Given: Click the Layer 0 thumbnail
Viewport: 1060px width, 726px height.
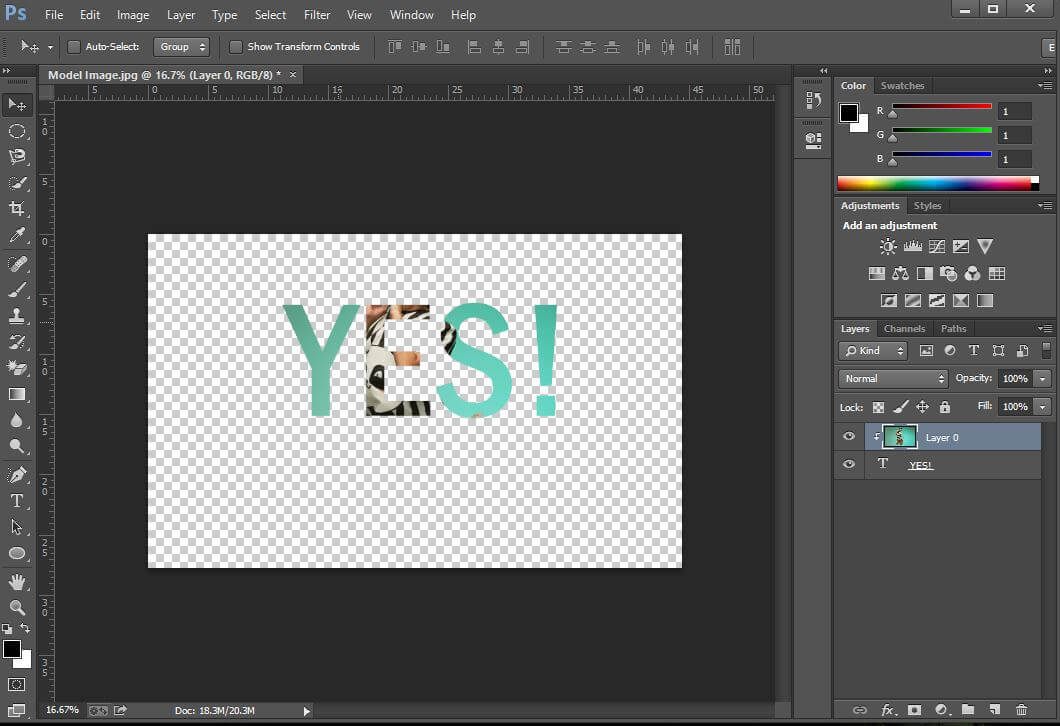Looking at the screenshot, I should click(x=898, y=436).
